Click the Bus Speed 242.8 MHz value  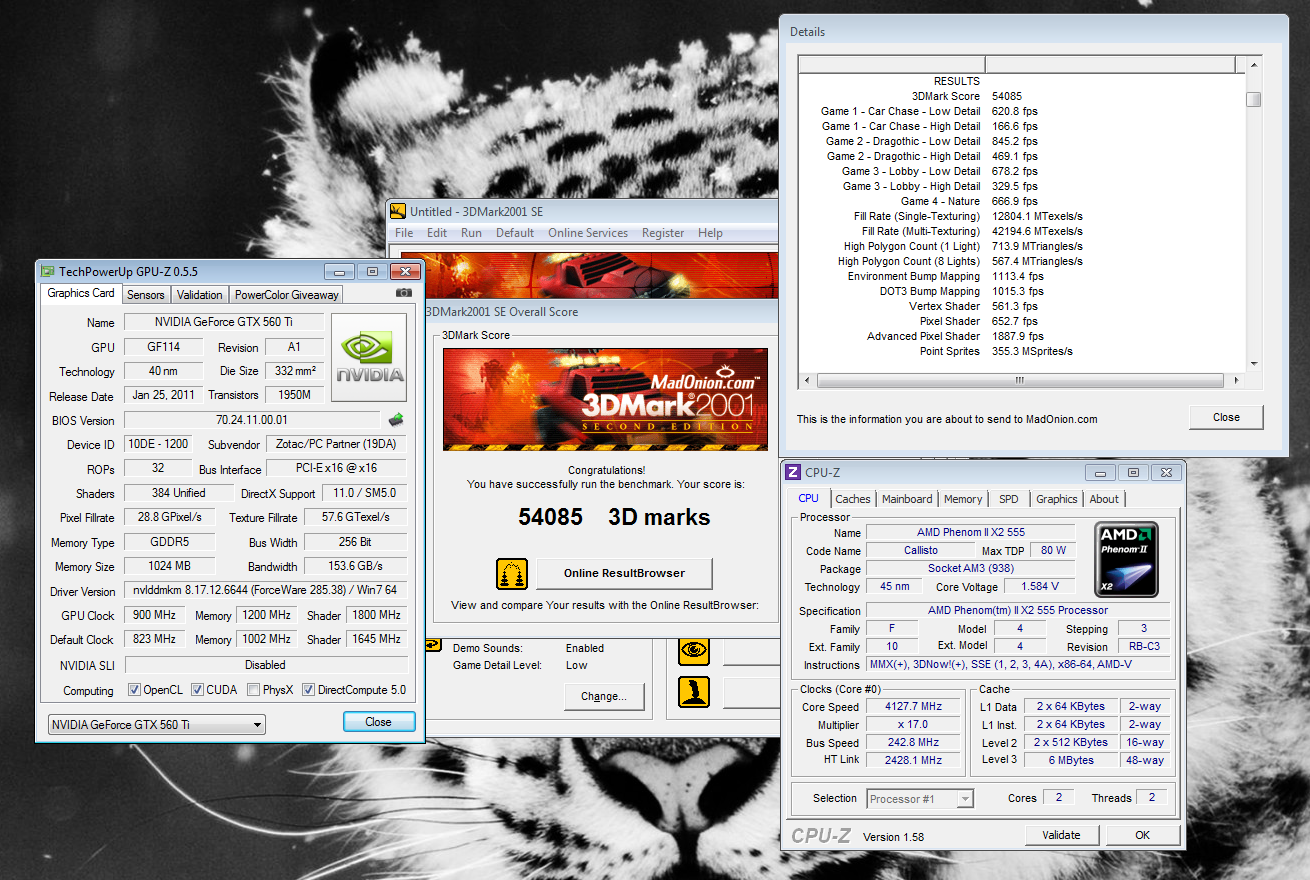click(913, 743)
